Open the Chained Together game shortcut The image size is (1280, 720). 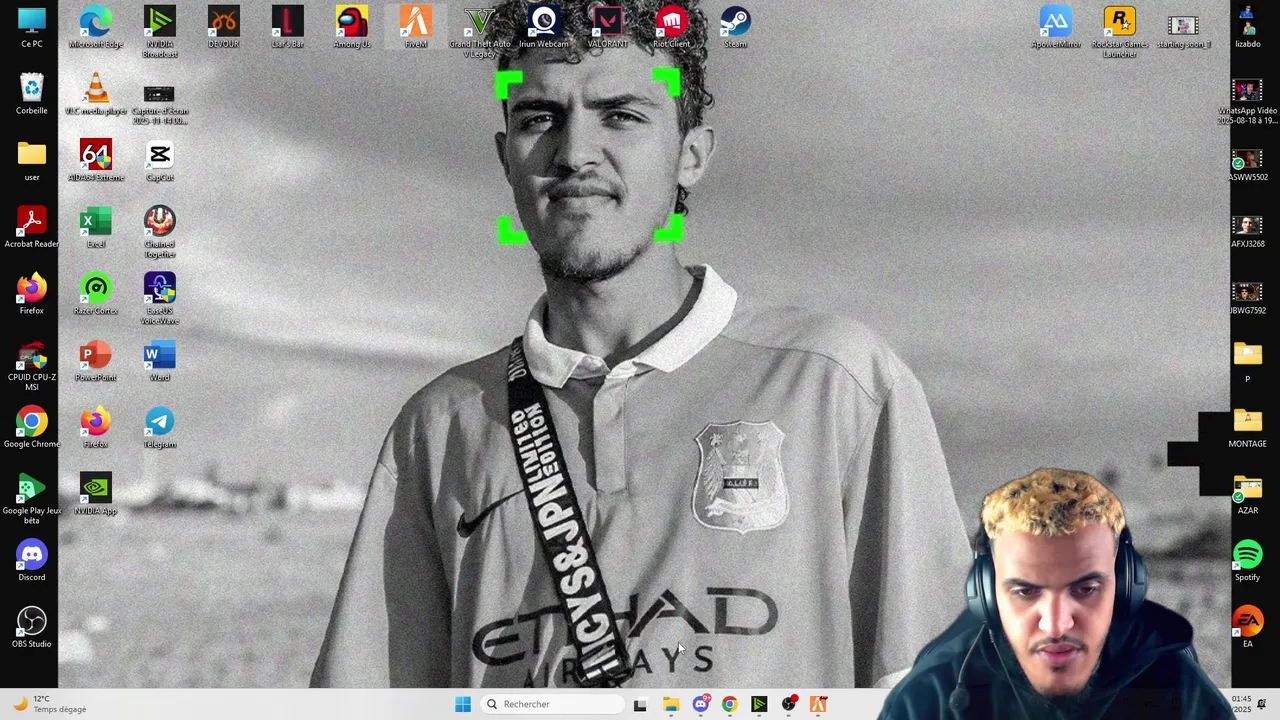pyautogui.click(x=159, y=232)
